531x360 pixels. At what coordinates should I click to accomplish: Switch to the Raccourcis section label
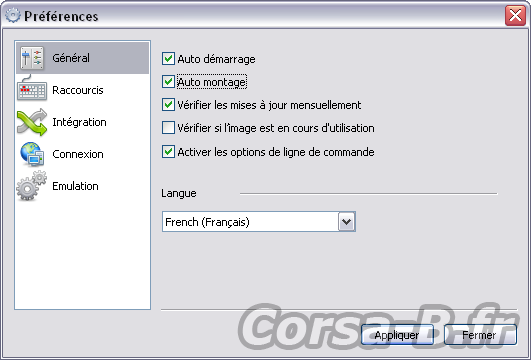[x=78, y=90]
